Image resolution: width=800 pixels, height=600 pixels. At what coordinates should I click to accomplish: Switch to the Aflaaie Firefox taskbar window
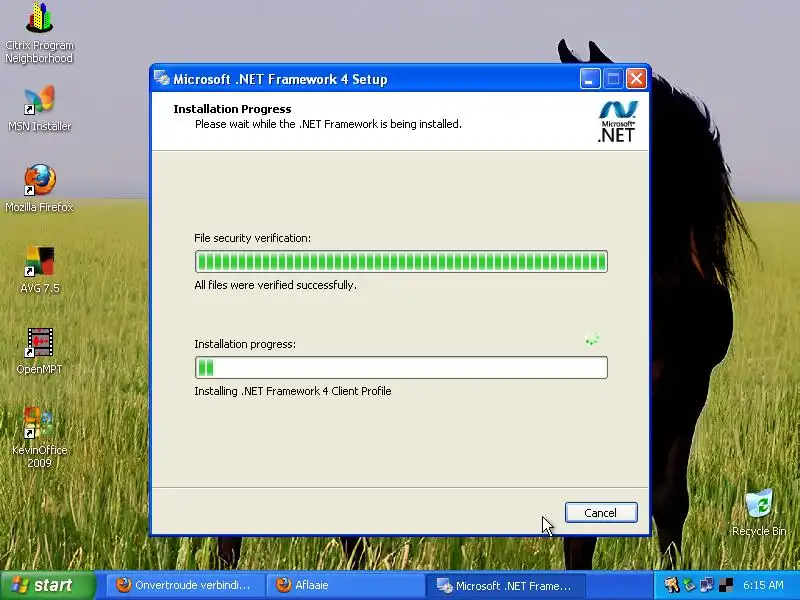tap(345, 585)
